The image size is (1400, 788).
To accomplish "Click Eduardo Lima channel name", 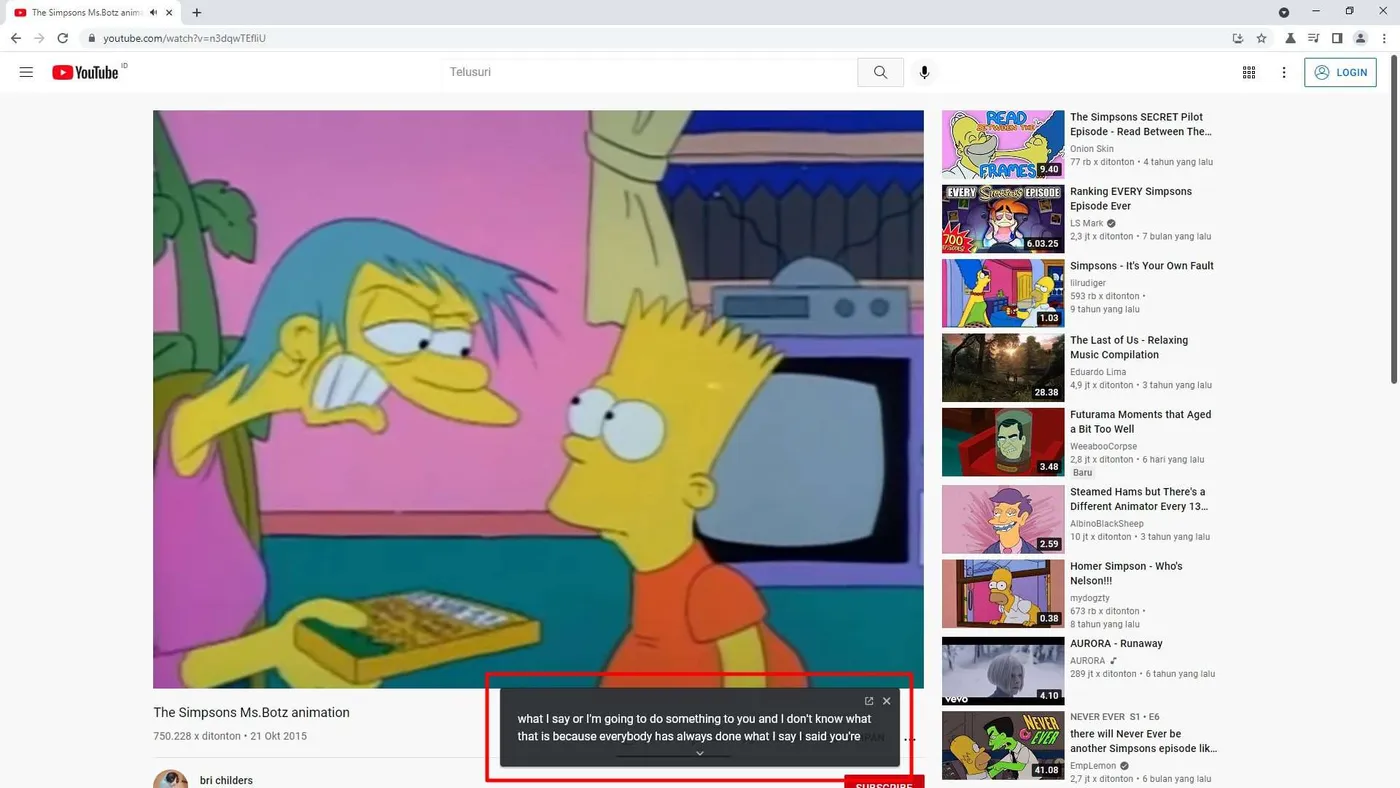I will click(1098, 372).
